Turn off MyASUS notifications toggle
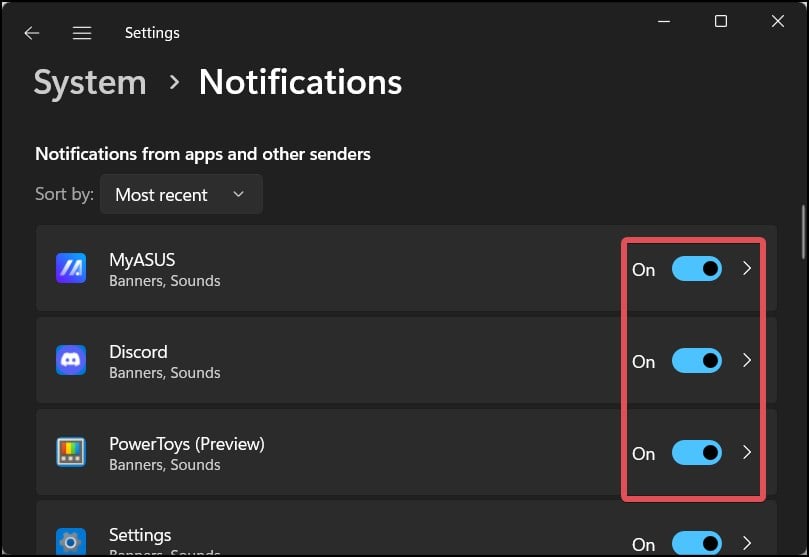The height and width of the screenshot is (557, 809). tap(697, 269)
